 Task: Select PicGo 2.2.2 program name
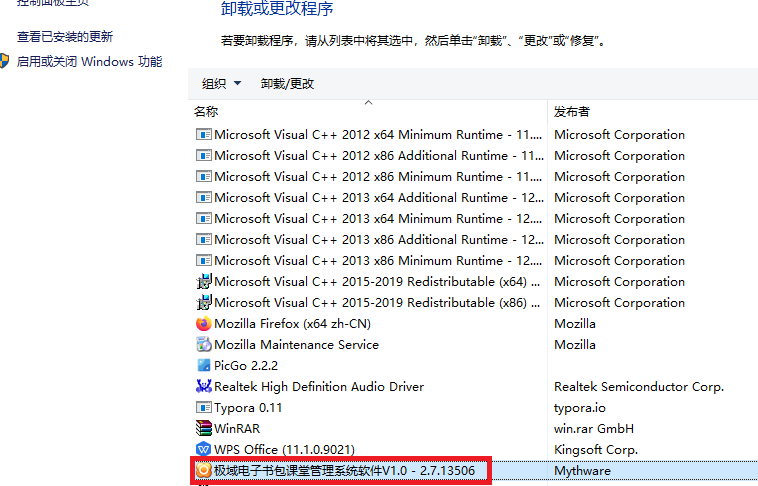coord(246,366)
